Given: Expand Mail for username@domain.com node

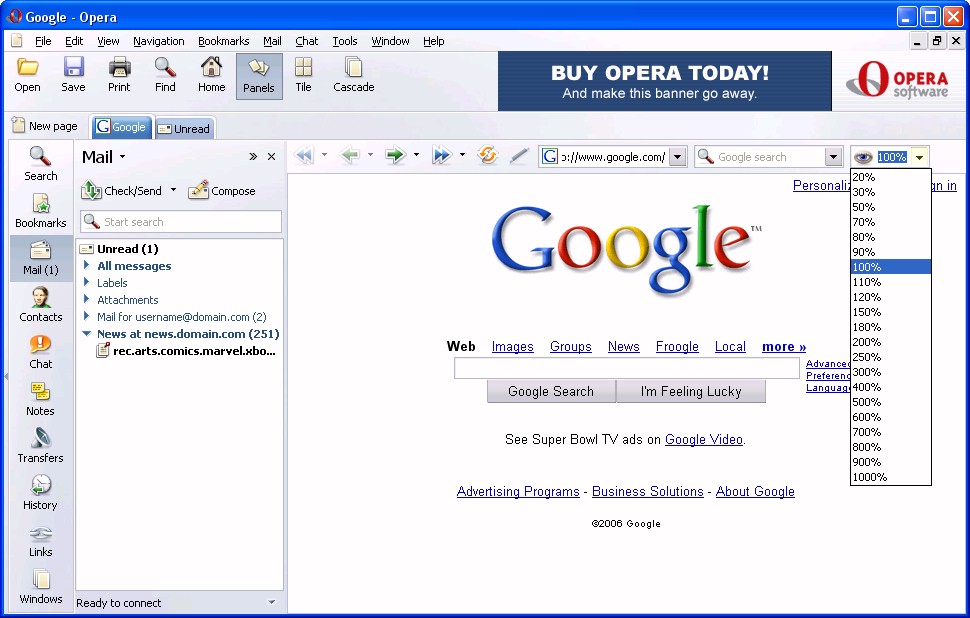Looking at the screenshot, I should 87,316.
